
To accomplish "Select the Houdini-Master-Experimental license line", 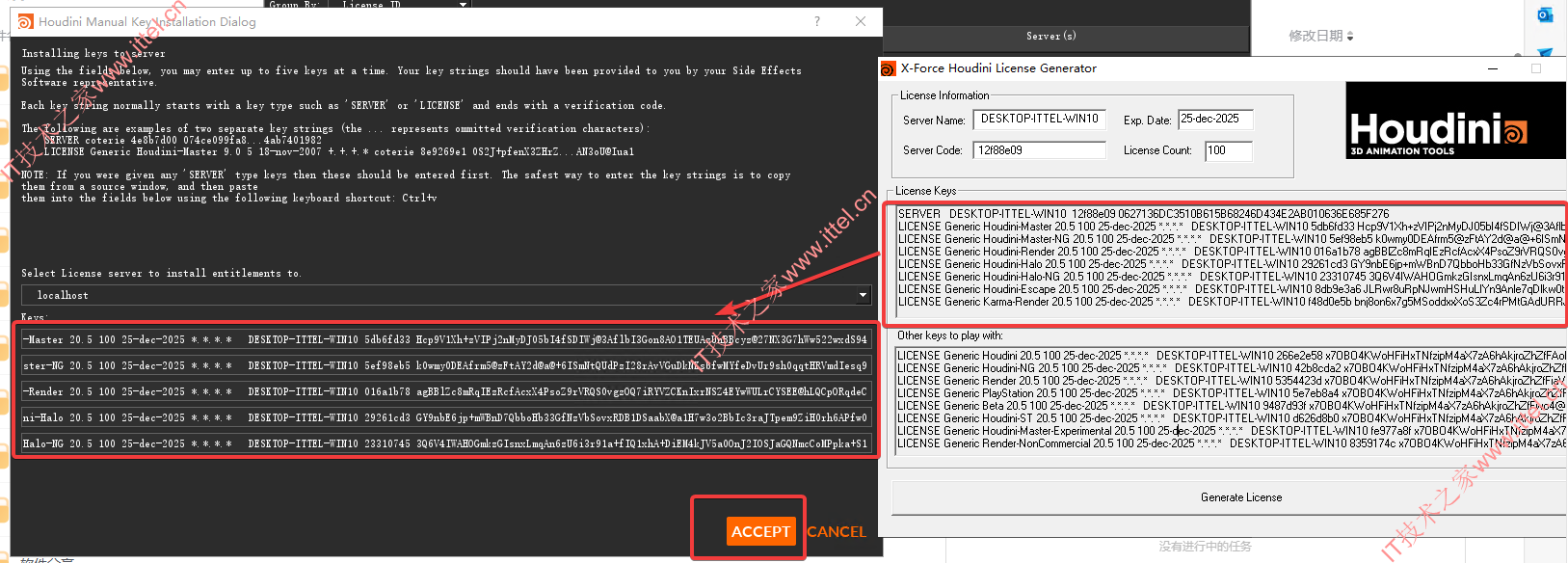I will 1232,431.
